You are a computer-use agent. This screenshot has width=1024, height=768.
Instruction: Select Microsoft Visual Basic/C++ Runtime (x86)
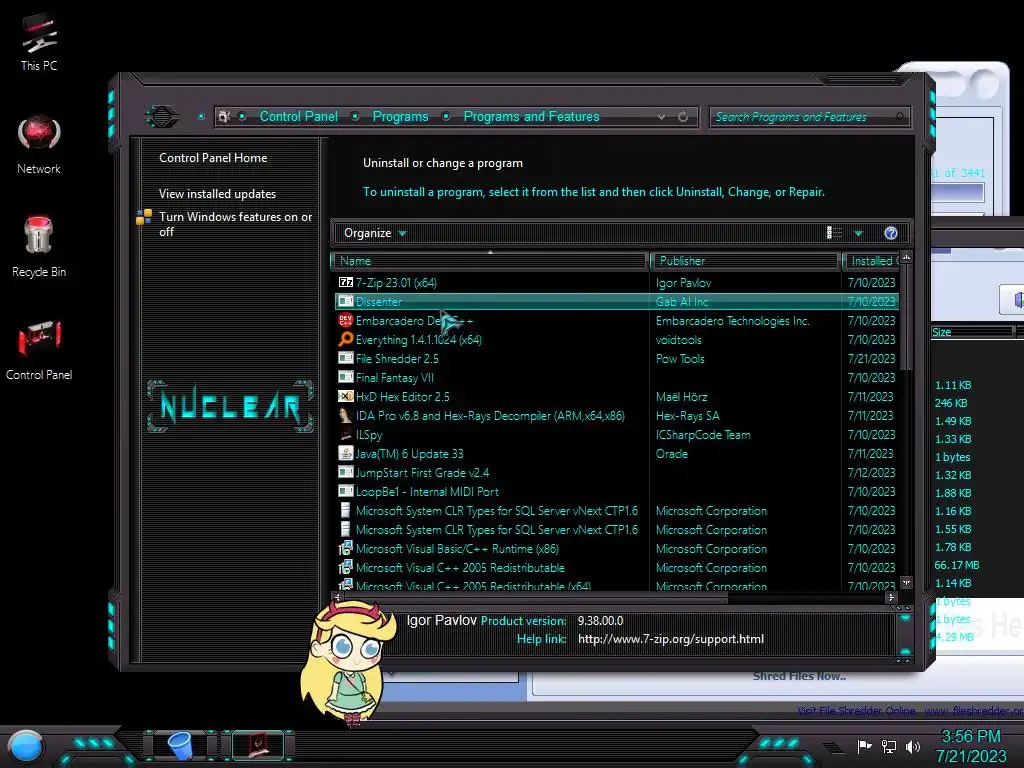pyautogui.click(x=616, y=549)
